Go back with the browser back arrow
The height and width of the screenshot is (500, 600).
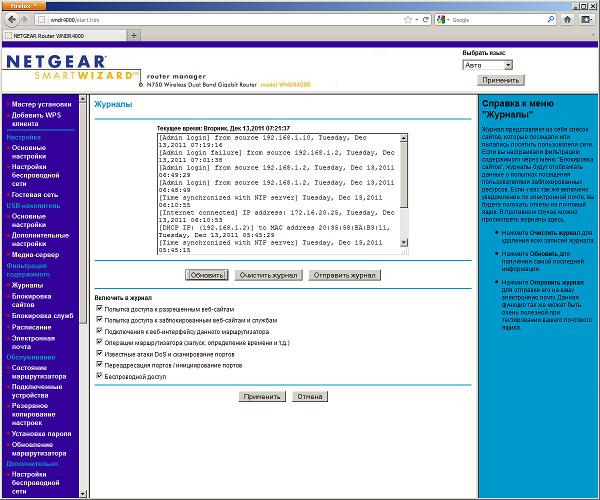click(12, 19)
